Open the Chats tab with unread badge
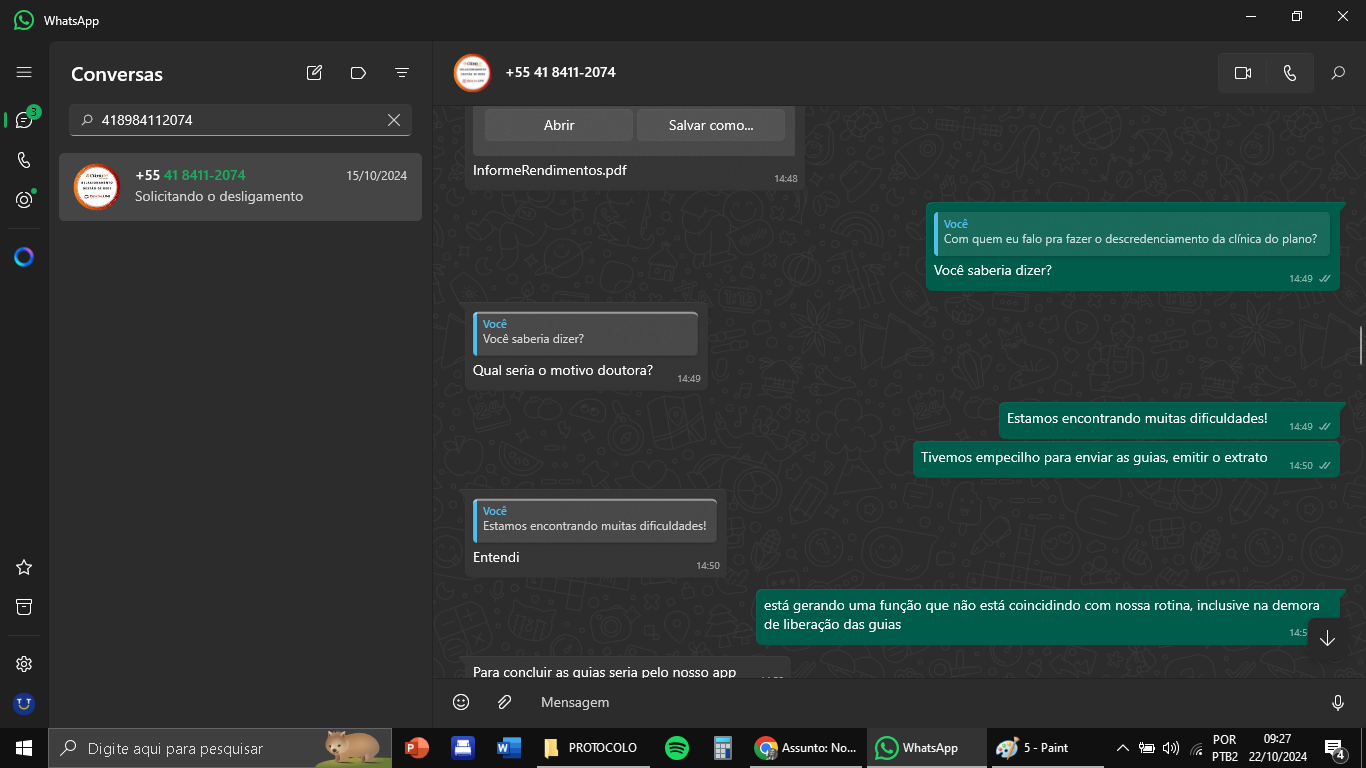Screen dimensions: 1366x768 pyautogui.click(x=25, y=119)
